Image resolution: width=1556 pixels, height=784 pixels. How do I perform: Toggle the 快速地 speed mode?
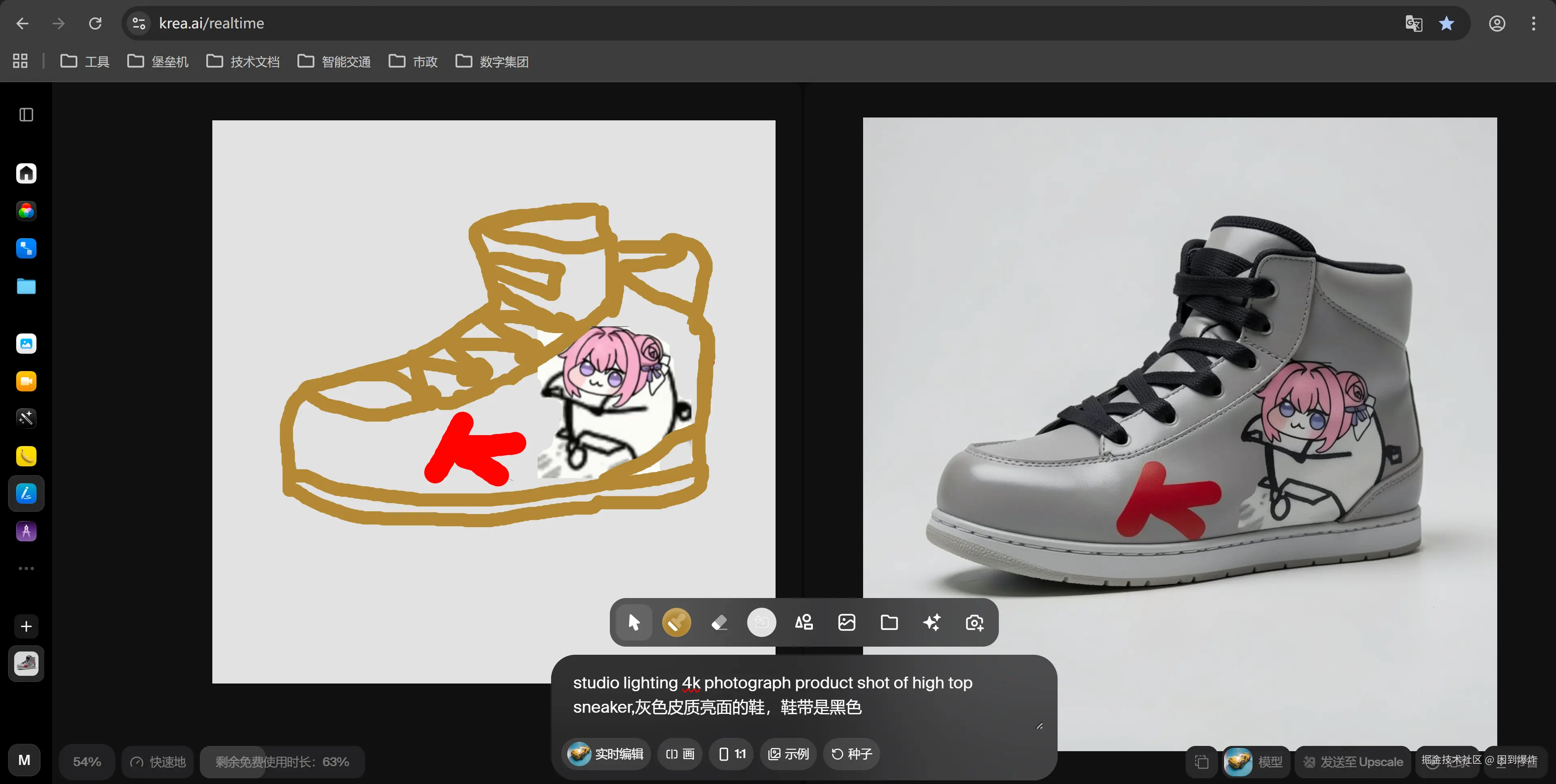point(158,762)
